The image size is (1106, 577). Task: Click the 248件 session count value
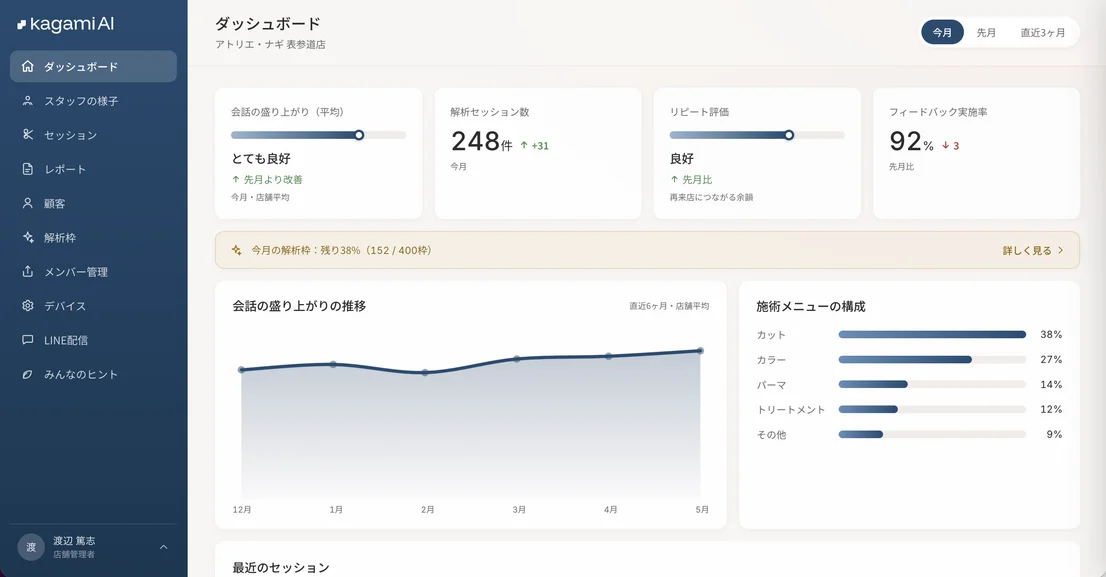[482, 142]
